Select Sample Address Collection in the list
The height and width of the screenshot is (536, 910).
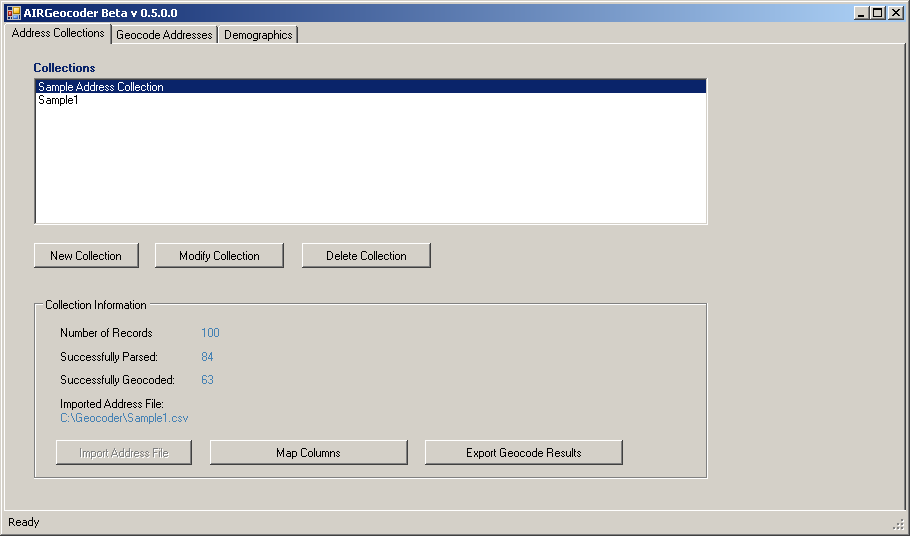click(x=370, y=86)
